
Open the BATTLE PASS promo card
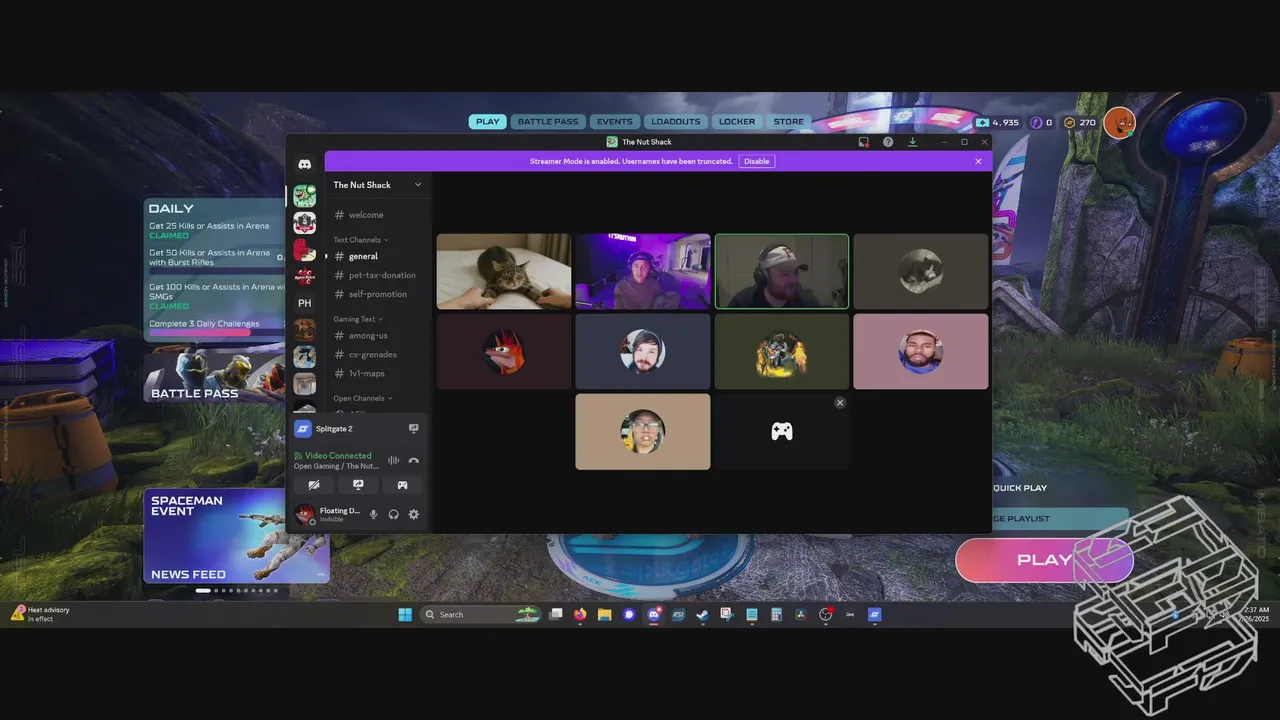click(214, 375)
